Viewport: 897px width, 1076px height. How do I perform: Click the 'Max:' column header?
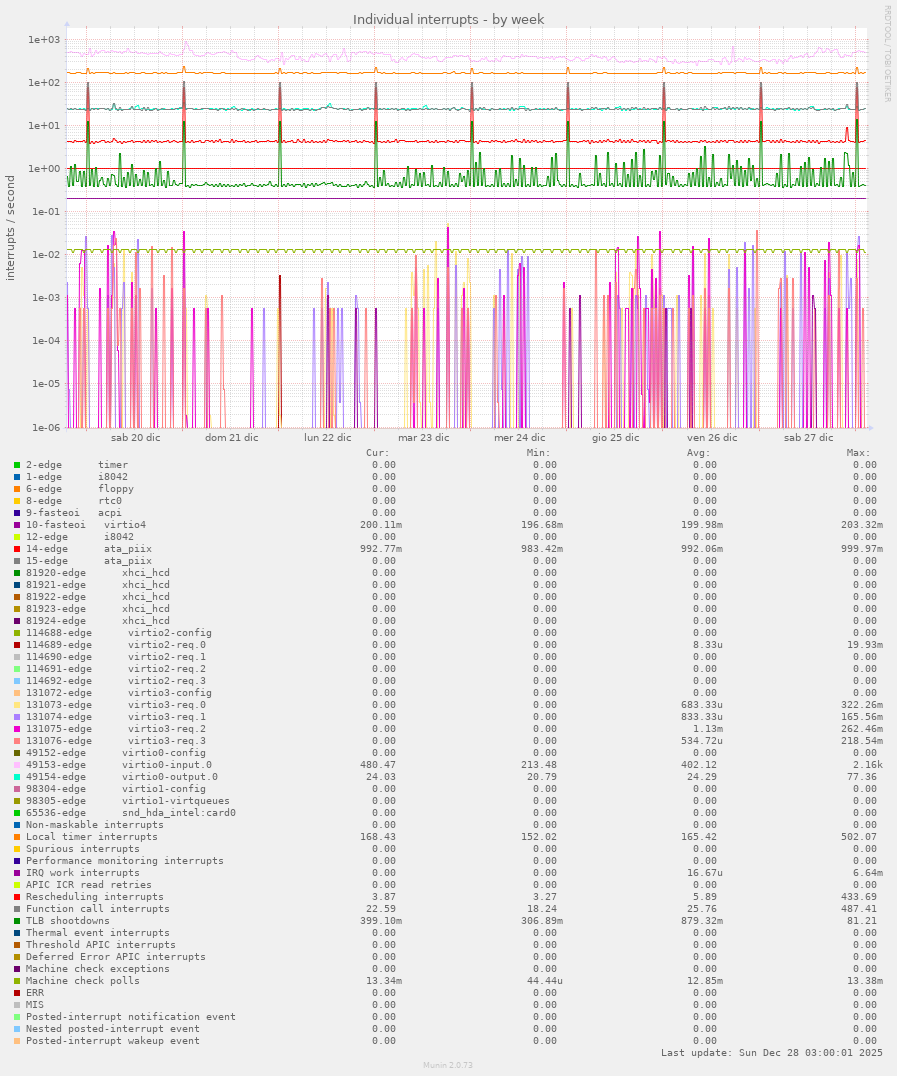click(859, 452)
